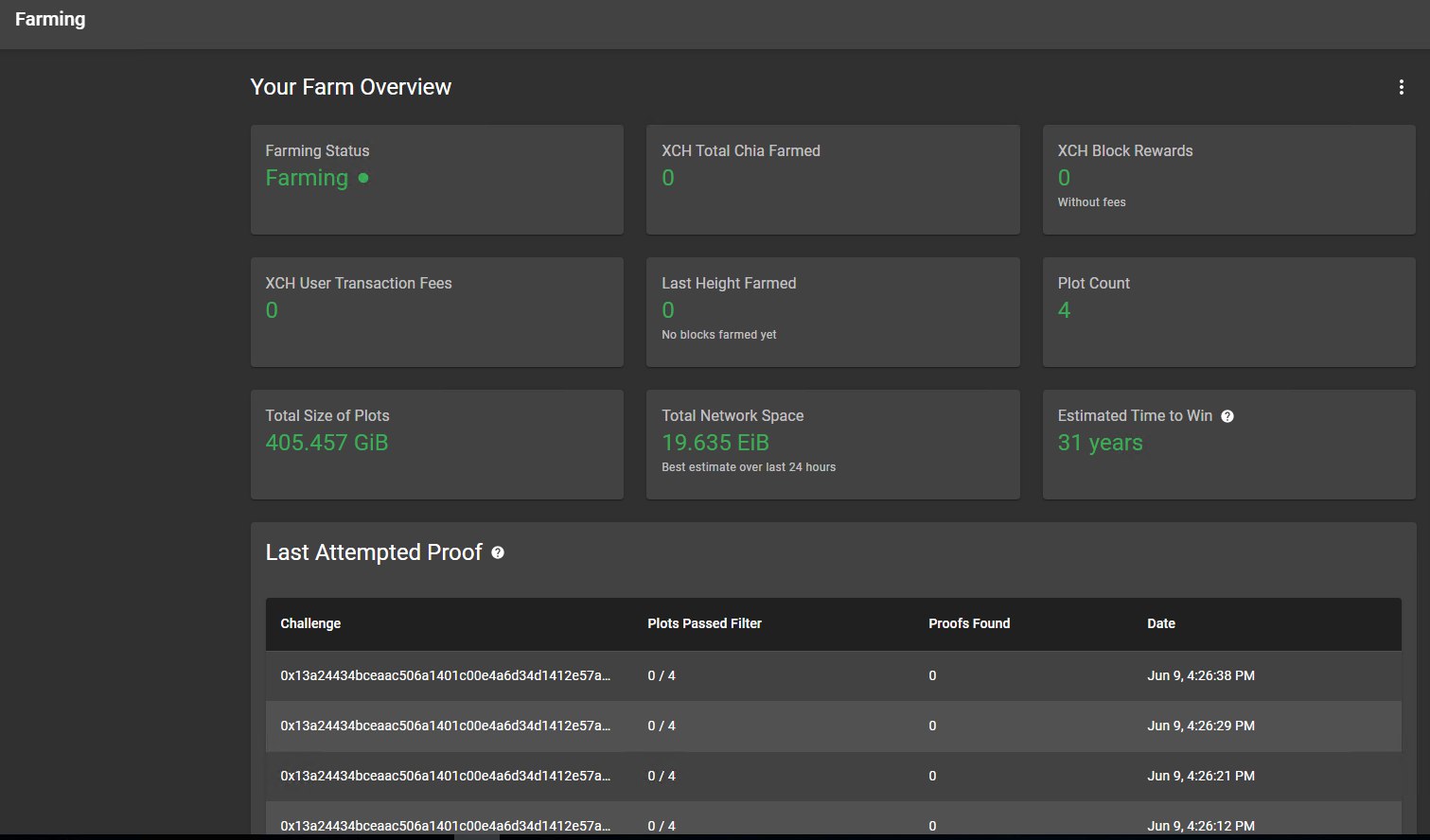Screen dimensions: 1430x840
Task: Click the Plot Count card
Action: [x=1228, y=311]
